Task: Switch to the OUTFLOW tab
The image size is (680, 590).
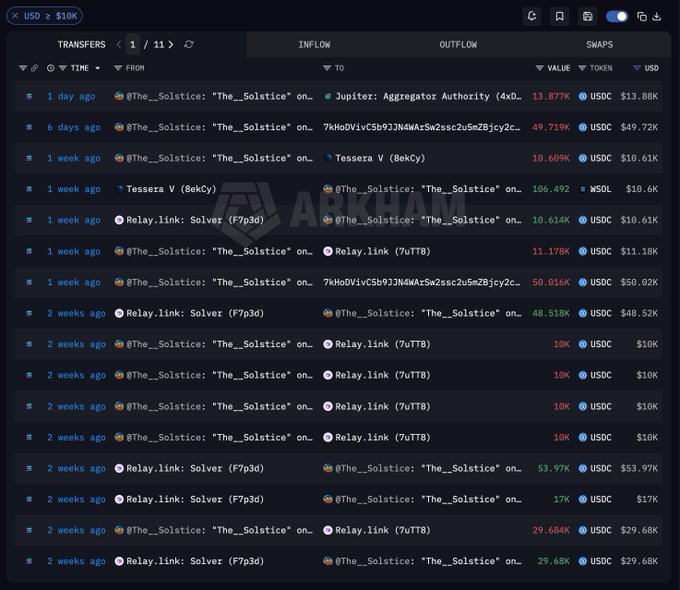Action: coord(458,44)
